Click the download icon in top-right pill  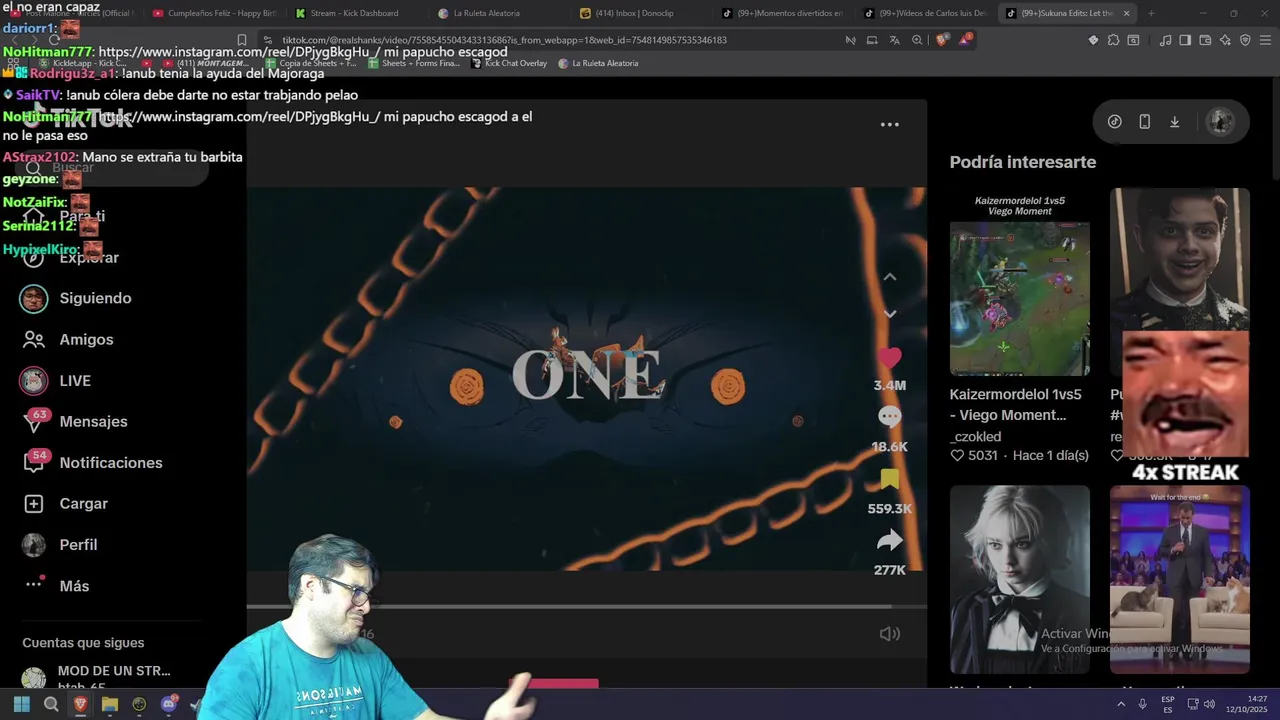tap(1175, 121)
